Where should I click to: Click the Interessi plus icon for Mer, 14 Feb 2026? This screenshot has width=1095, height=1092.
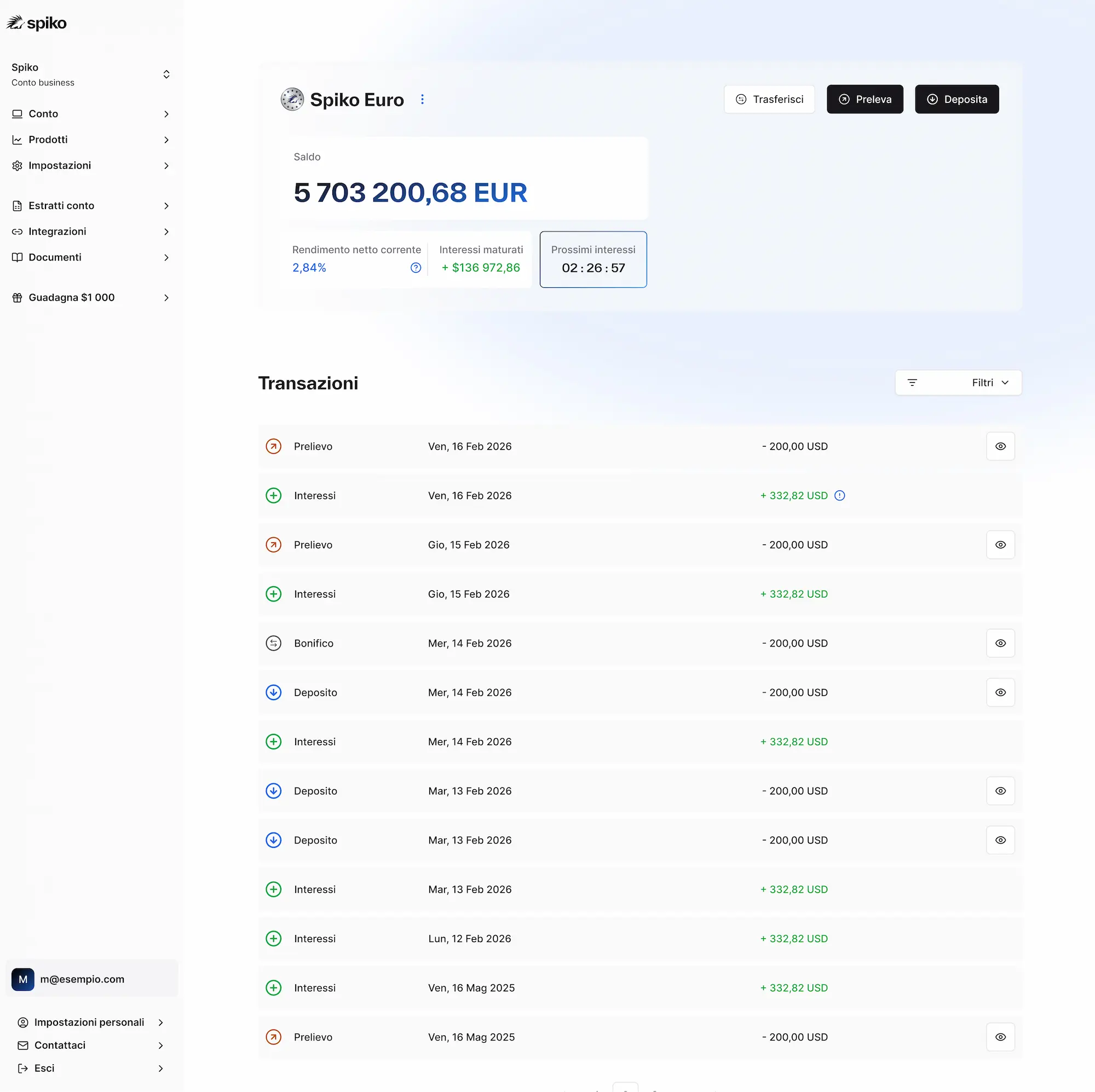pyautogui.click(x=274, y=741)
